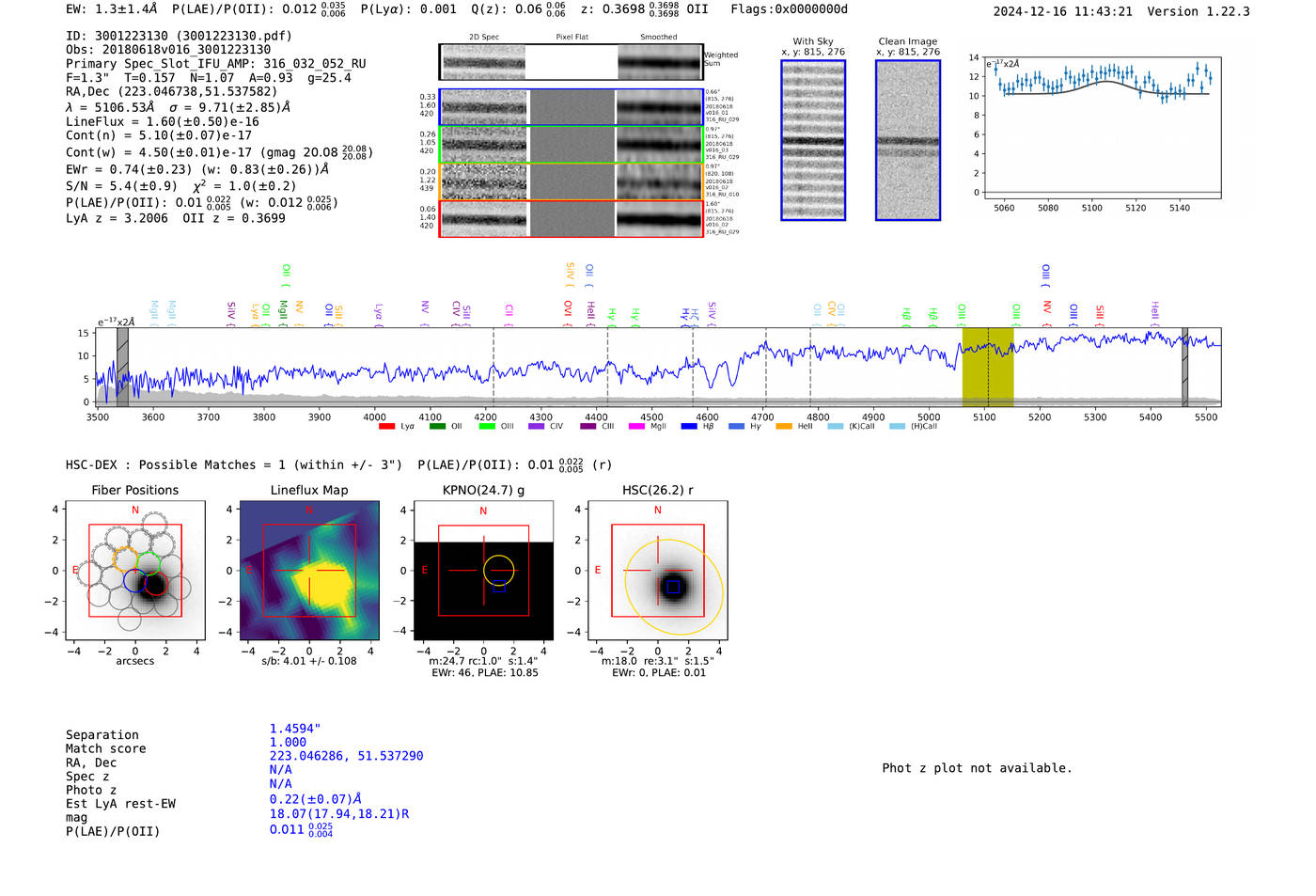Click the OIII lime legend swatch
This screenshot has width=1316, height=896.
(487, 427)
